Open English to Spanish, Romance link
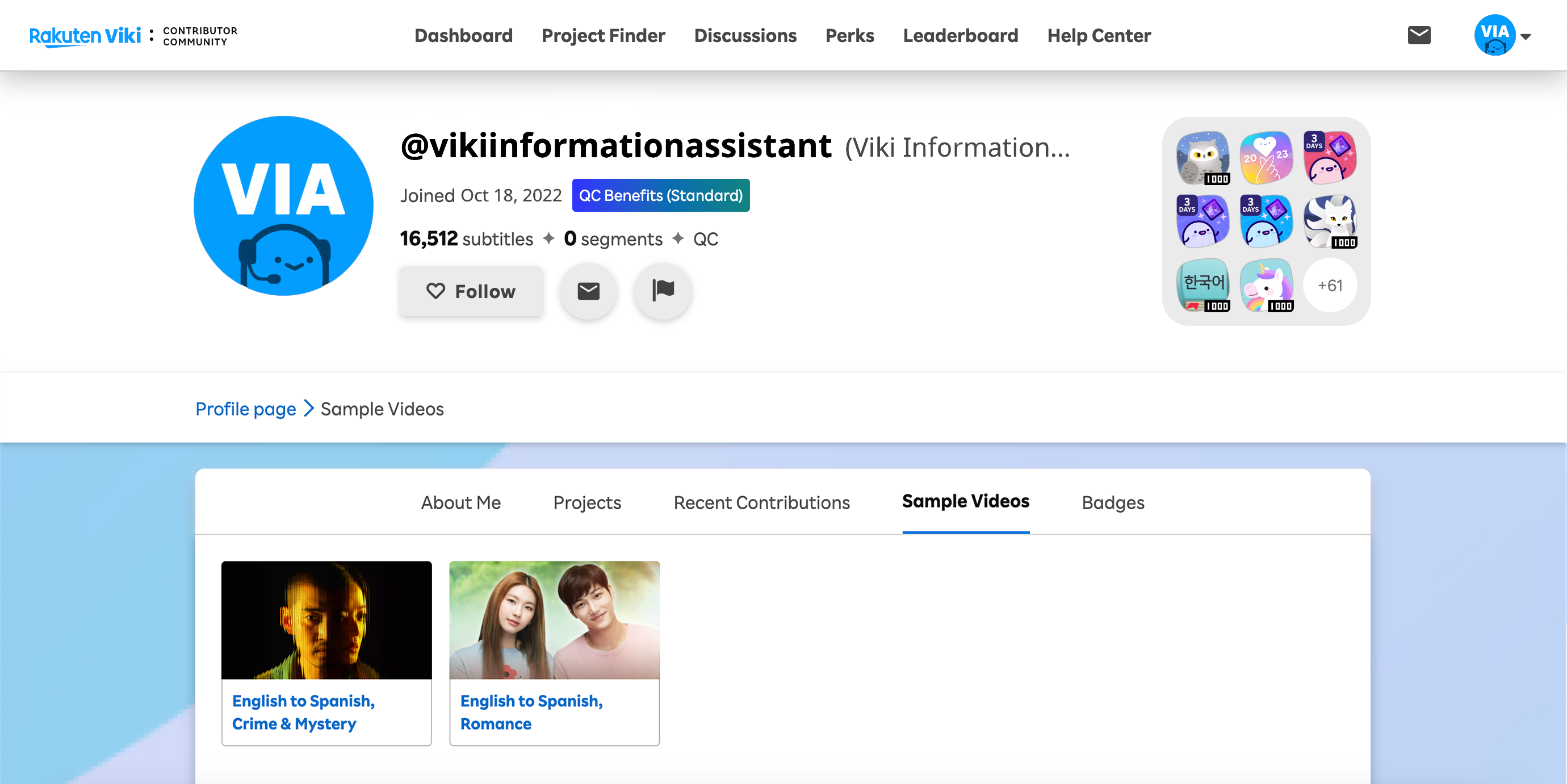The image size is (1567, 784). [531, 712]
